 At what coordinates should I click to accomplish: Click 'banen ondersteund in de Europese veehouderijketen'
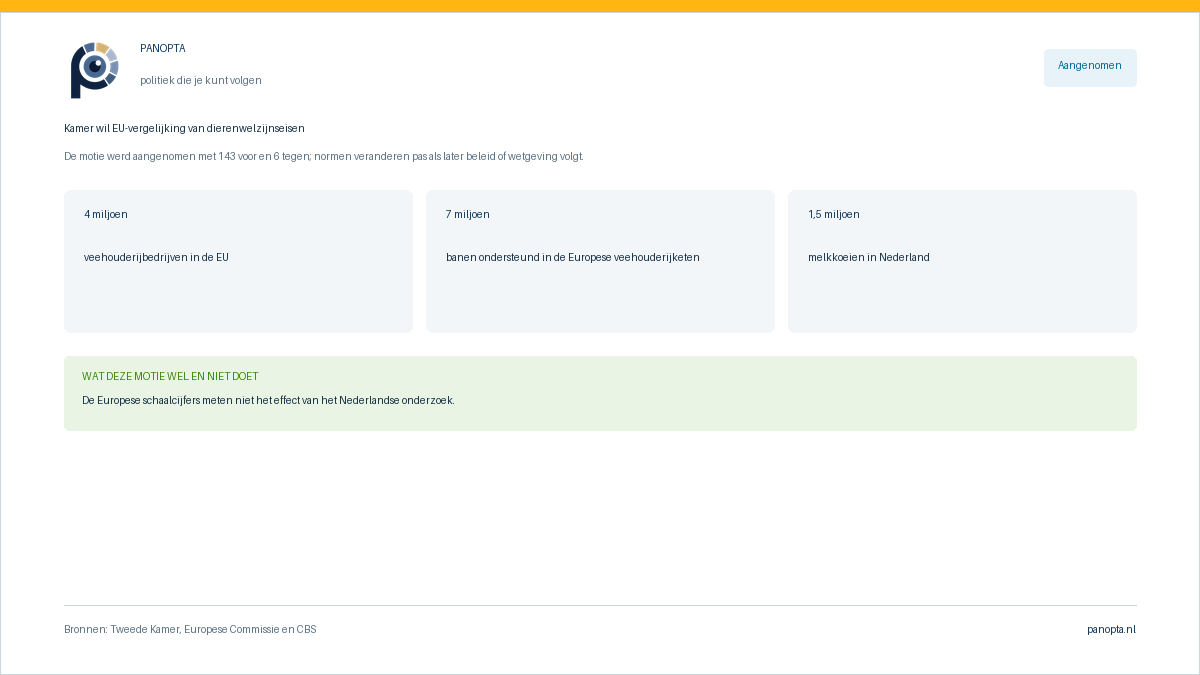pyautogui.click(x=573, y=257)
